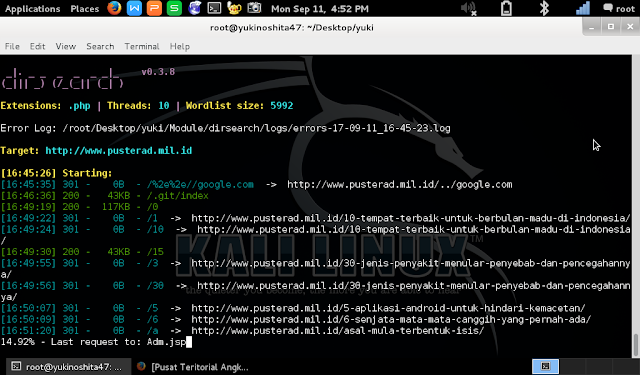
Task: Click the [16:49:30] 200 43KB /15 line
Action: coord(82,252)
